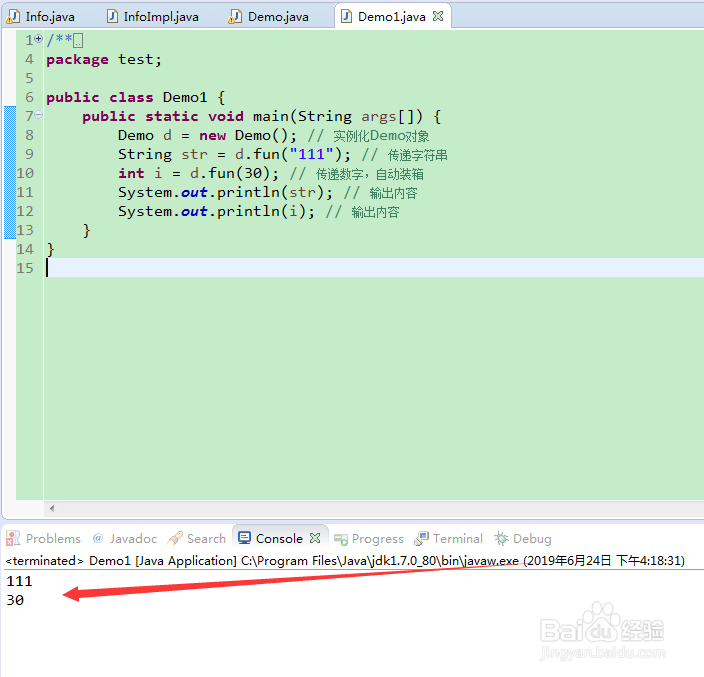Click 'println(i)' on line 12
Screen dimensions: 704x677
click(261, 211)
